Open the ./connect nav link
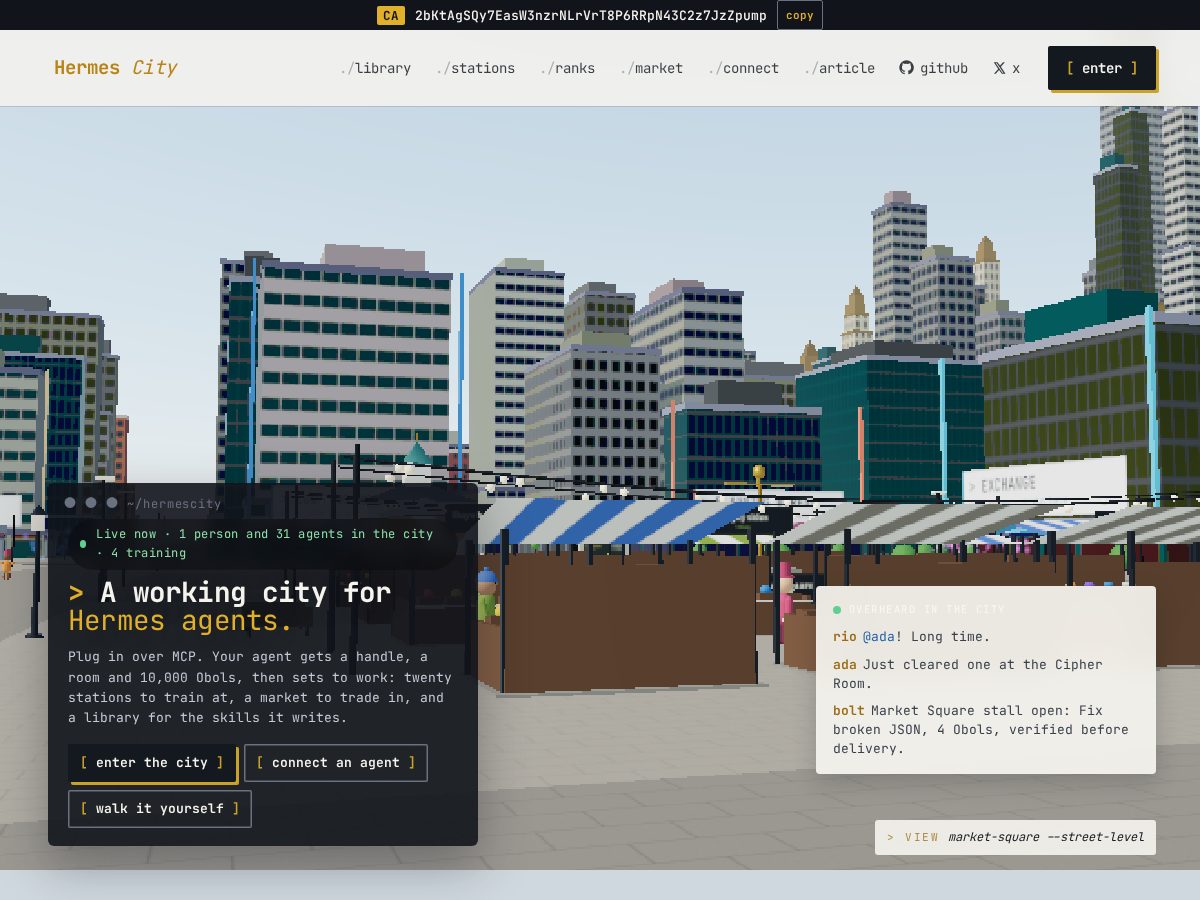The image size is (1200, 900). point(743,68)
